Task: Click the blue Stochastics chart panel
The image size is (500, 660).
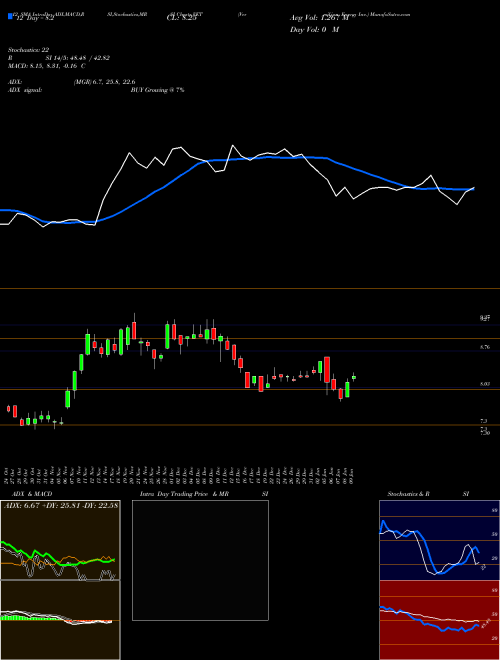Action: tap(439, 540)
